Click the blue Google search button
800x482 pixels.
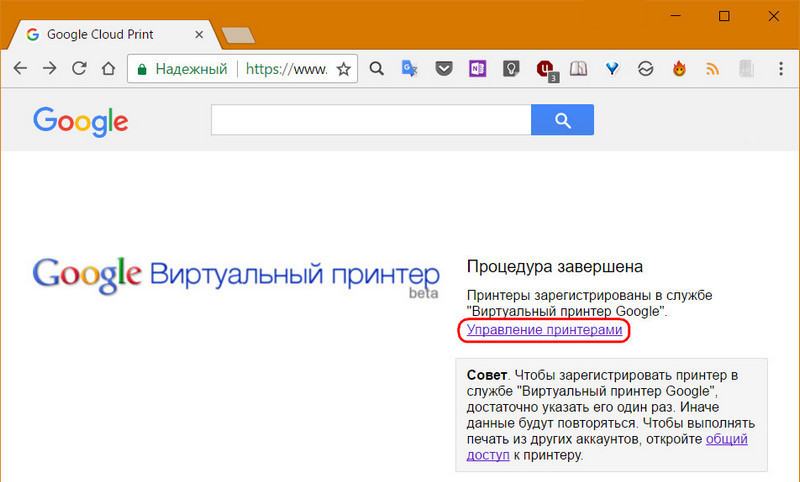[x=562, y=120]
